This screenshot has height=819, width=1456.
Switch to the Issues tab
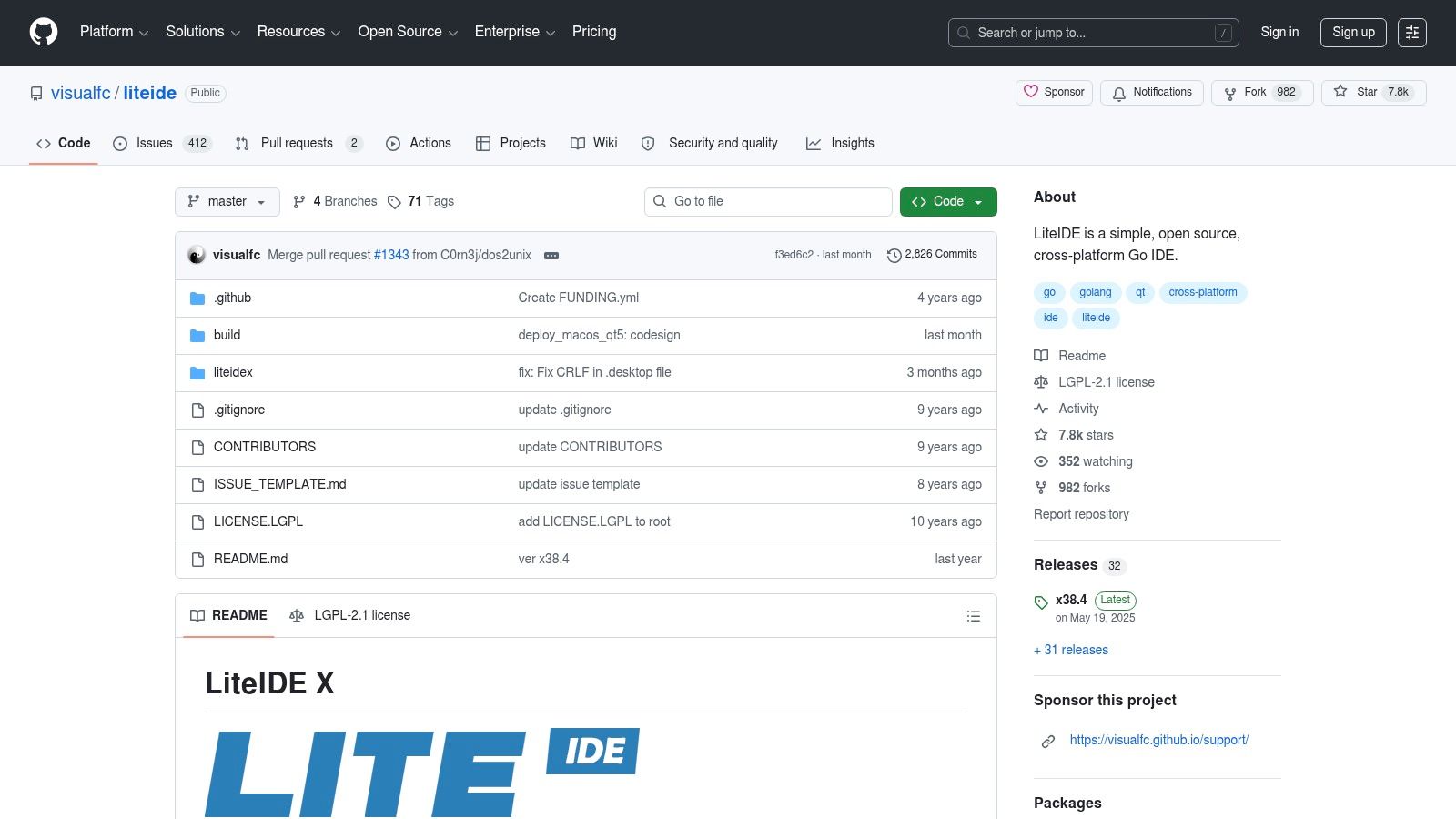162,144
